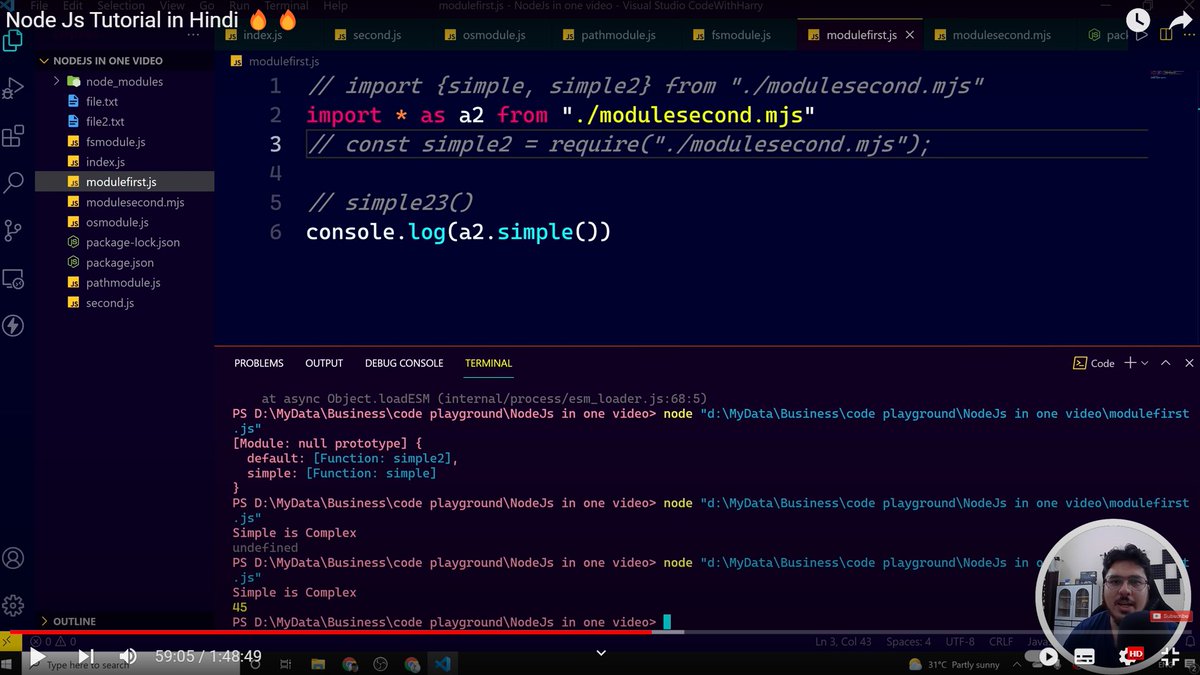
Task: Switch to the modulesecond.mjs editor tab
Action: click(x=1001, y=35)
